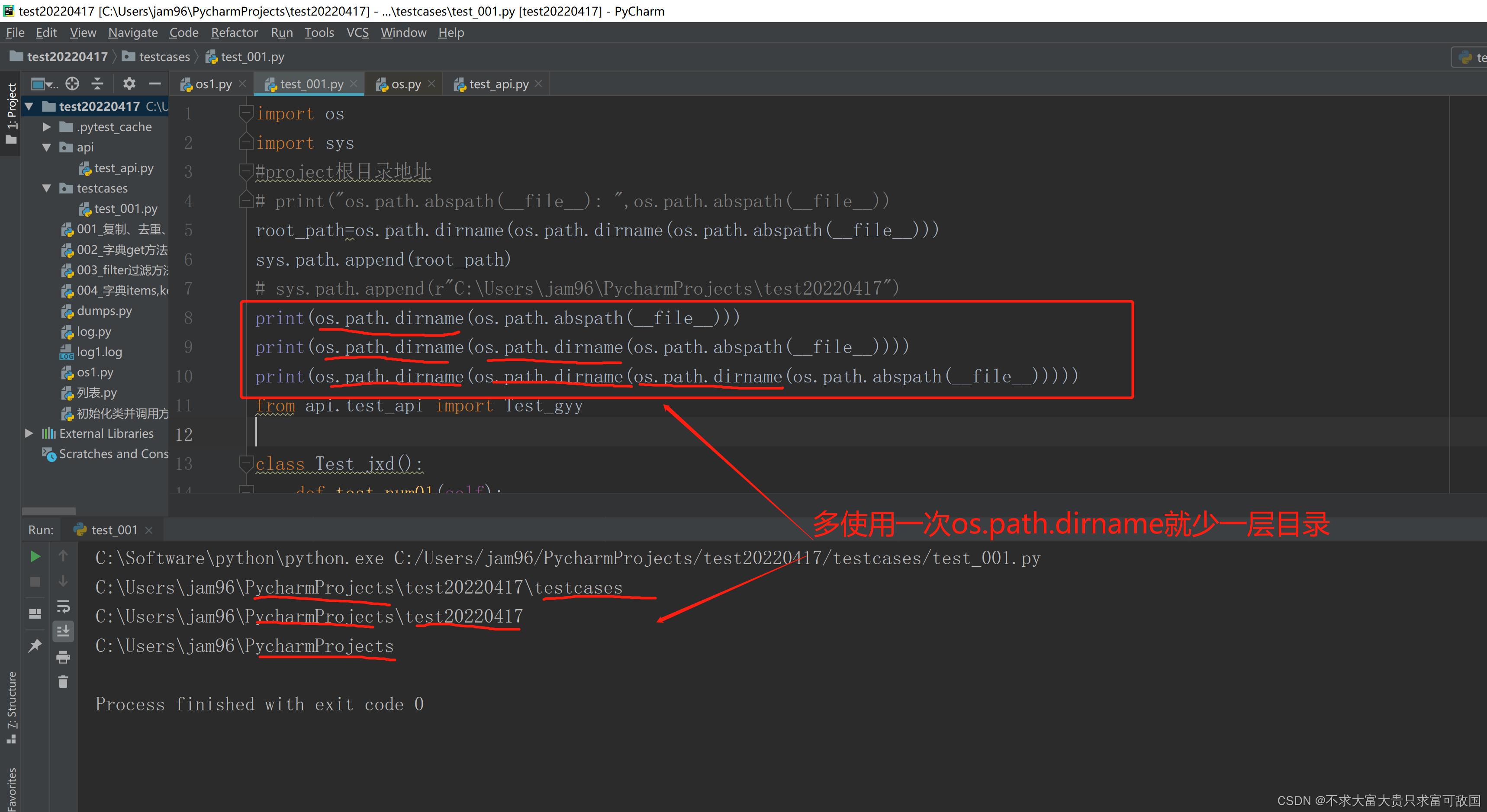Open the Edit menu
This screenshot has height=812, width=1487.
click(x=46, y=33)
